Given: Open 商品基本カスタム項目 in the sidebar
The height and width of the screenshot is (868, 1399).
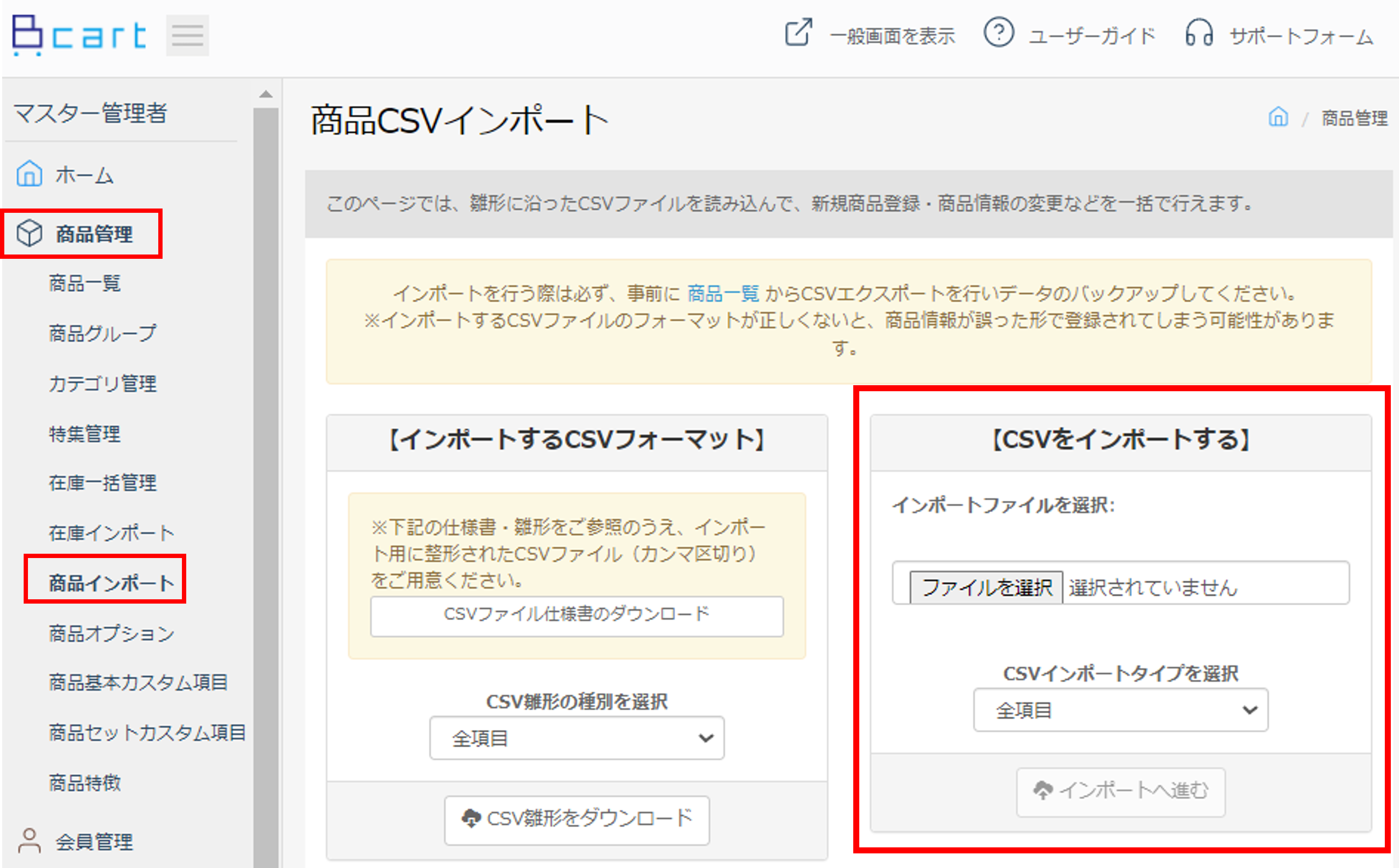Looking at the screenshot, I should [x=138, y=683].
